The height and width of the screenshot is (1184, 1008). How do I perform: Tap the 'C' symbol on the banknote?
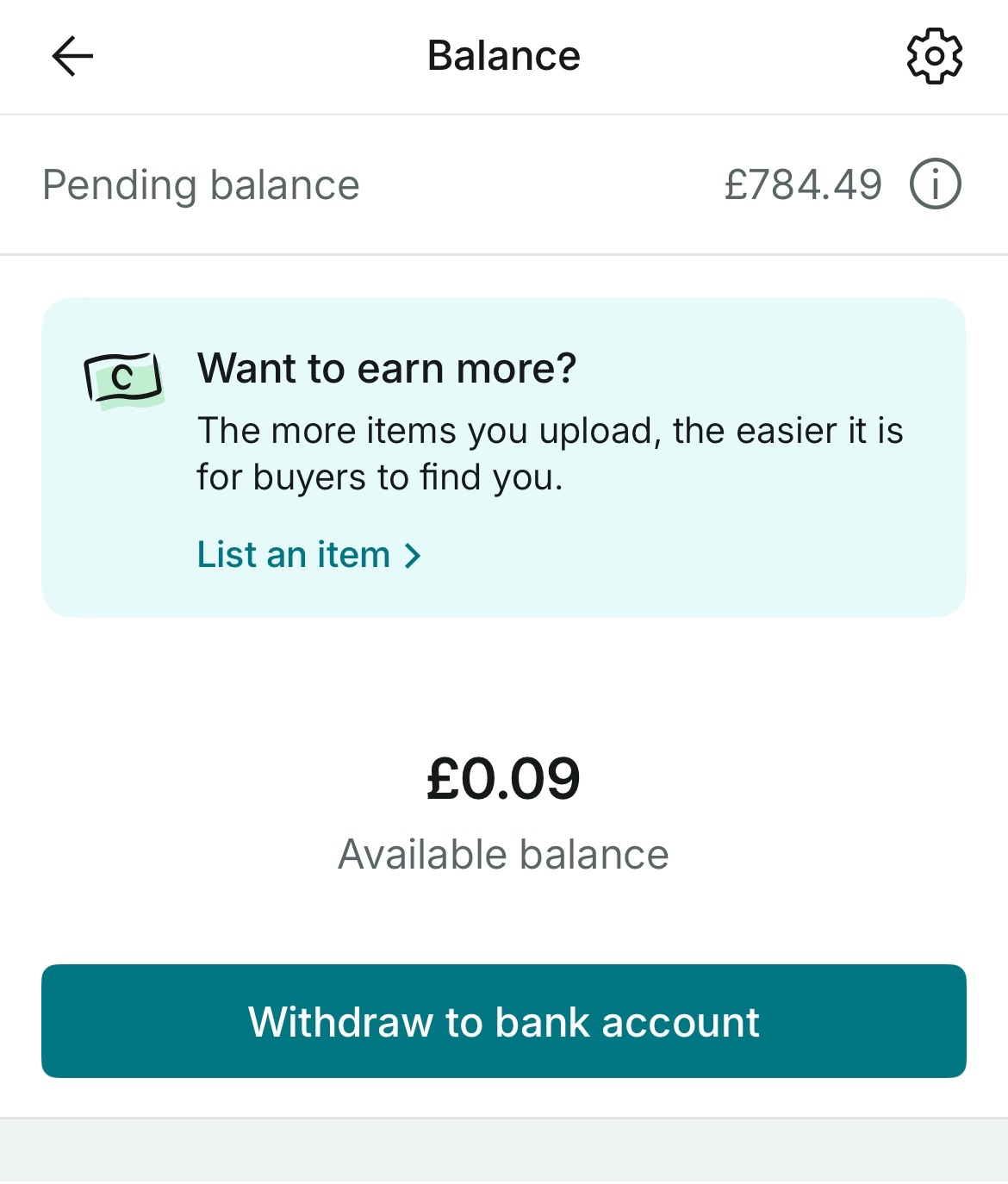pos(123,378)
